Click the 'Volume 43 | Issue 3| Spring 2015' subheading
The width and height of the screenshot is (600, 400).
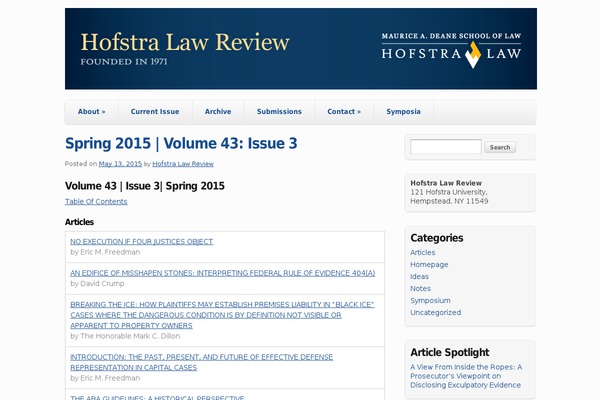pos(145,186)
